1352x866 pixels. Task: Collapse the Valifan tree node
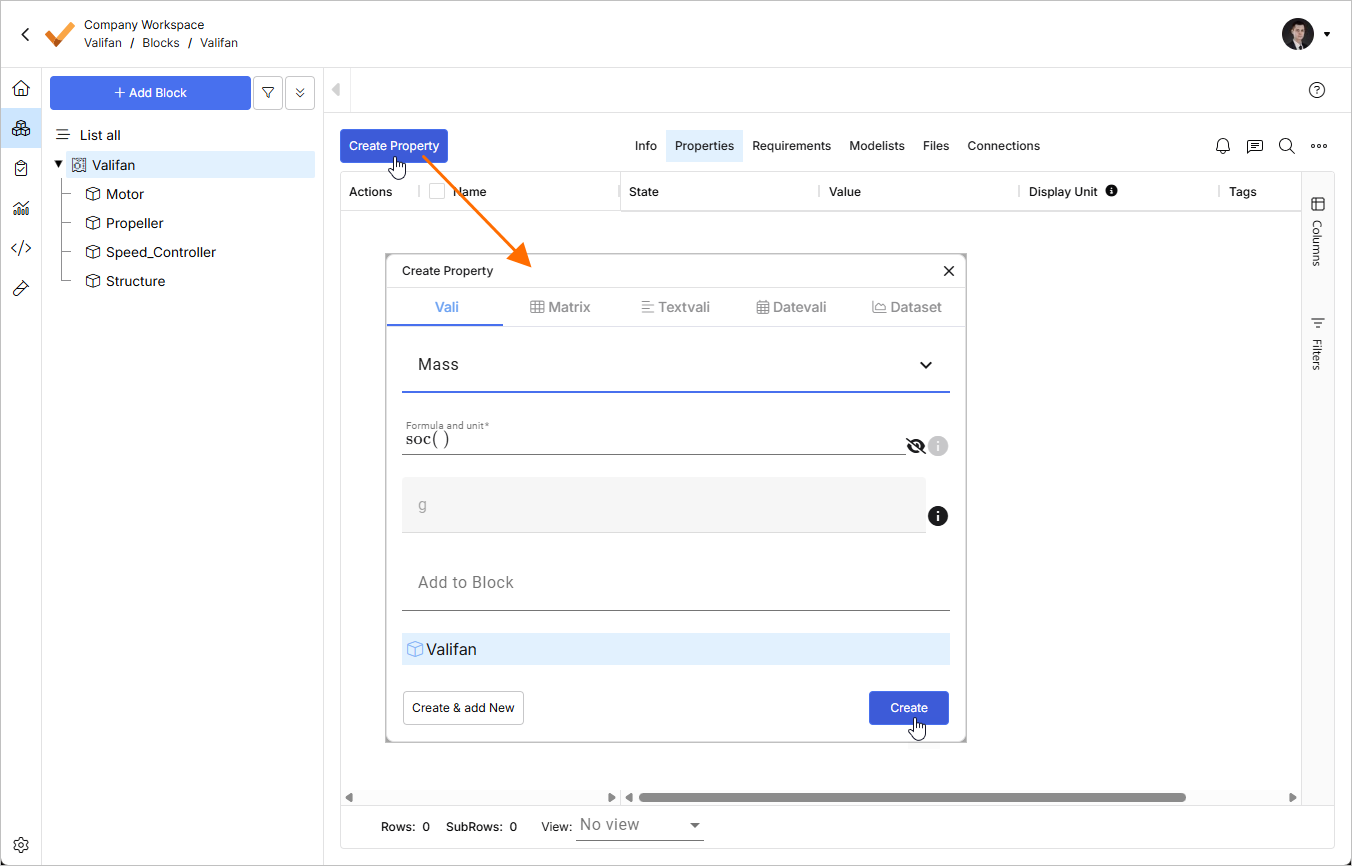point(59,165)
